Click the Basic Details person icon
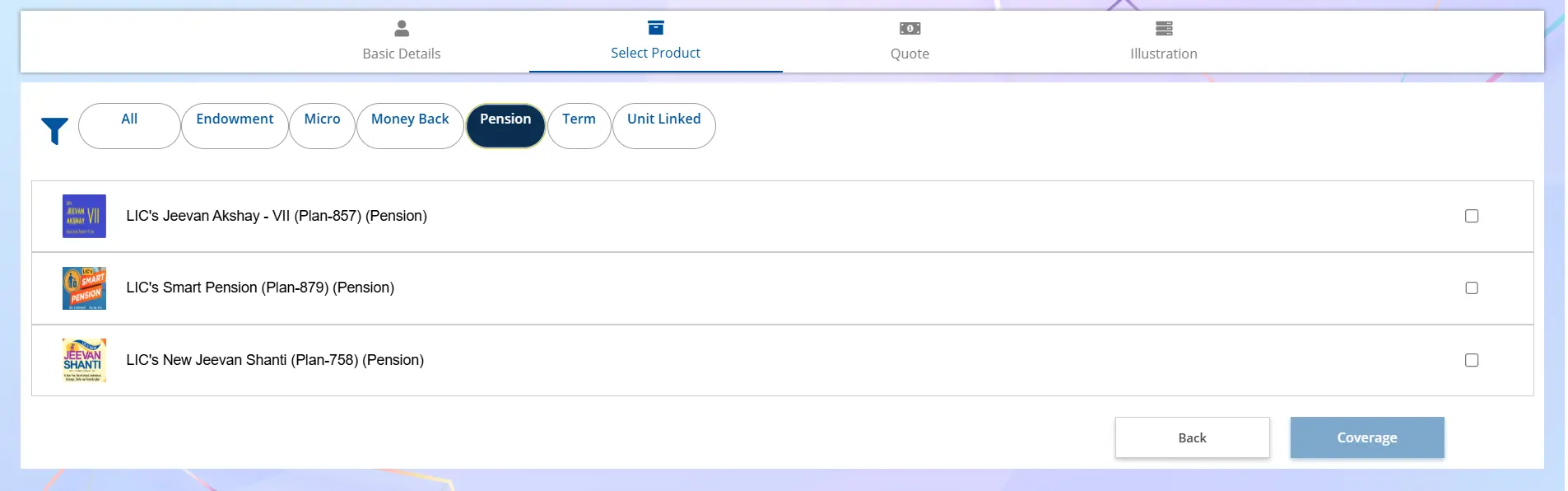Image resolution: width=1568 pixels, height=491 pixels. click(402, 29)
